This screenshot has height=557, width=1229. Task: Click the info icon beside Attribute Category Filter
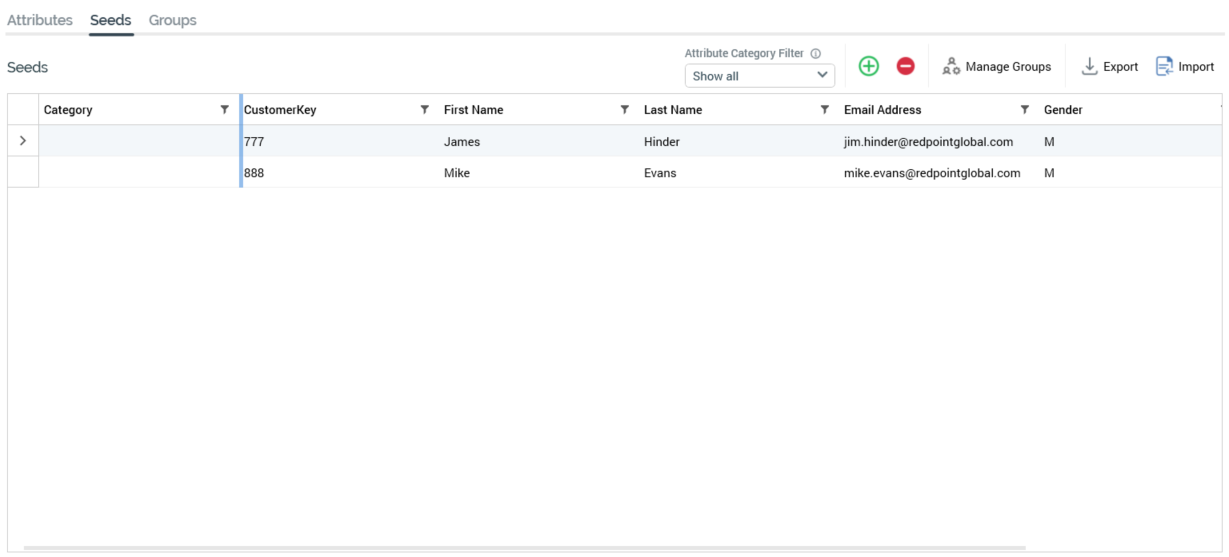[x=816, y=54]
